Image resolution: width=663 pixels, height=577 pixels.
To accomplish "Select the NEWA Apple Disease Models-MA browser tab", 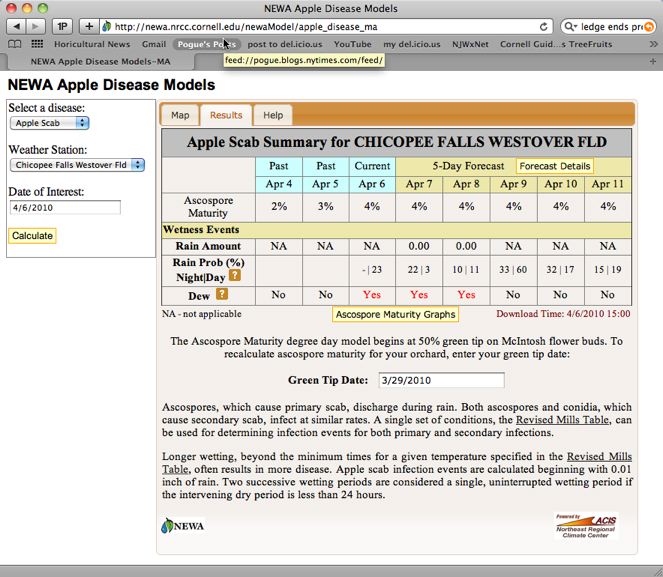I will (101, 62).
